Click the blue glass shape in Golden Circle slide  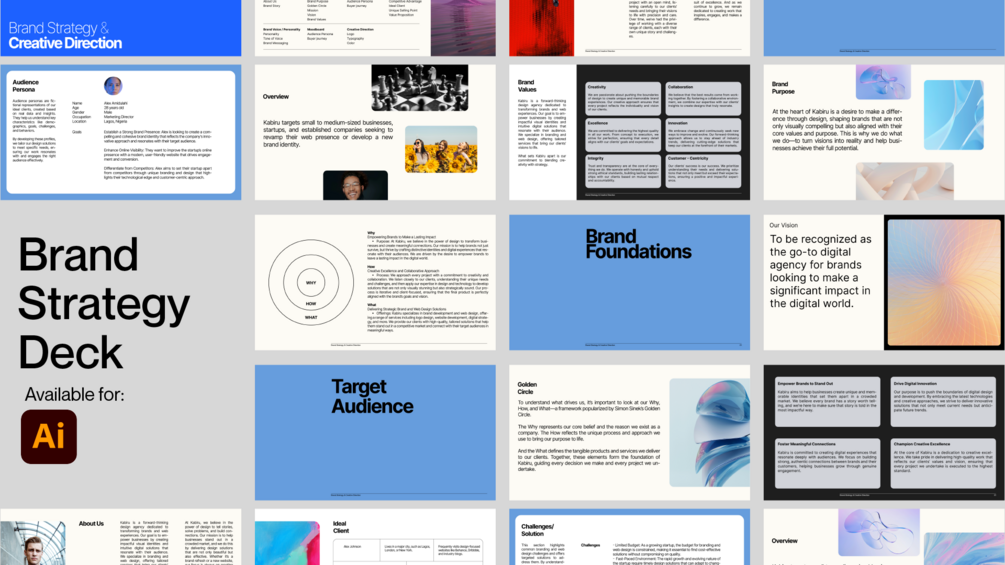(710, 432)
